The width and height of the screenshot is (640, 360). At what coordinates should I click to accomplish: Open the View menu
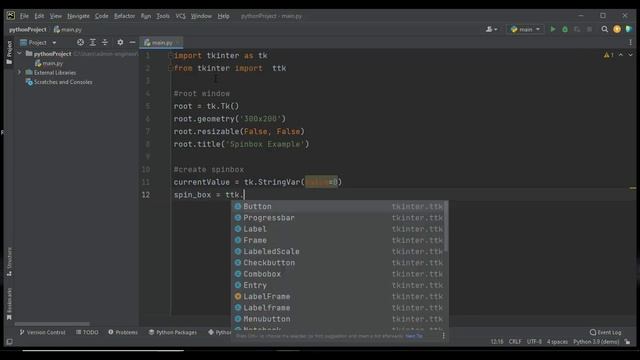click(56, 16)
